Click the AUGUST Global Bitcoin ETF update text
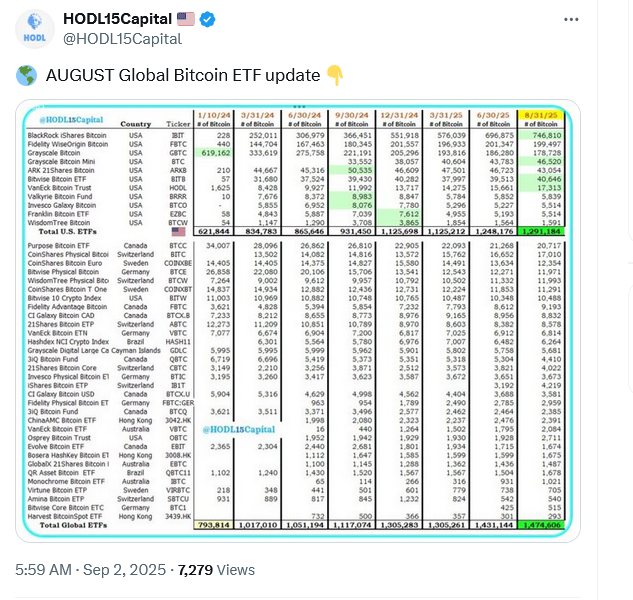Screen dimensions: 633x600 [x=181, y=75]
